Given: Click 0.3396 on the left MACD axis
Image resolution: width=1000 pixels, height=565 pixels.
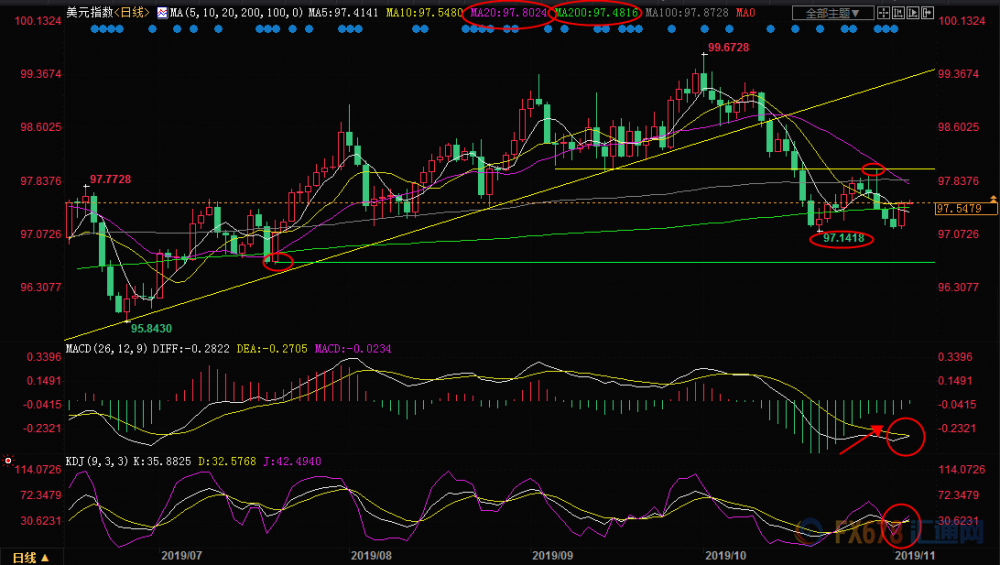Looking at the screenshot, I should pyautogui.click(x=44, y=357).
